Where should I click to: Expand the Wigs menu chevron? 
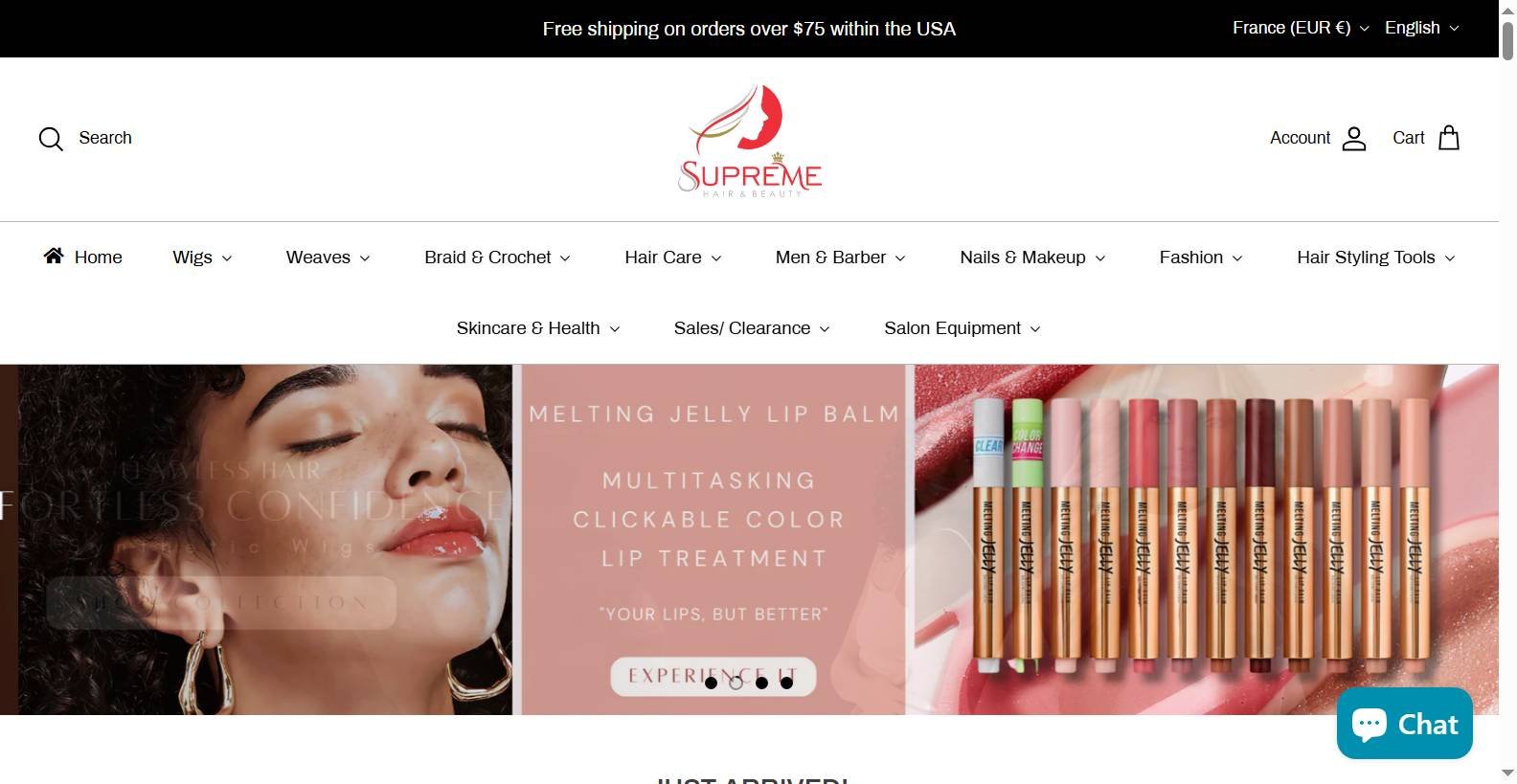tap(227, 258)
